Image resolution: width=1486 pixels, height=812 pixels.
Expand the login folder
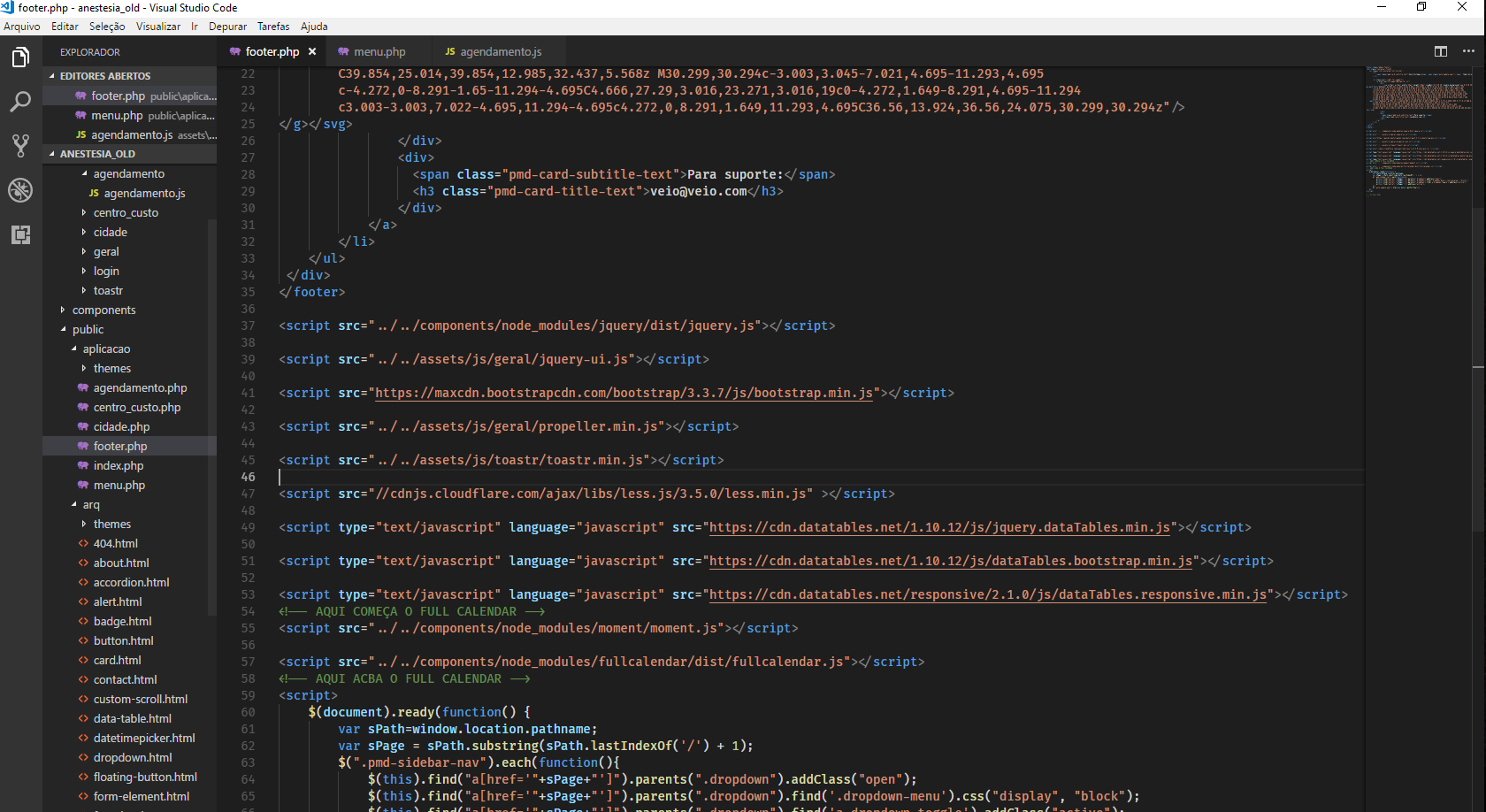129,272
